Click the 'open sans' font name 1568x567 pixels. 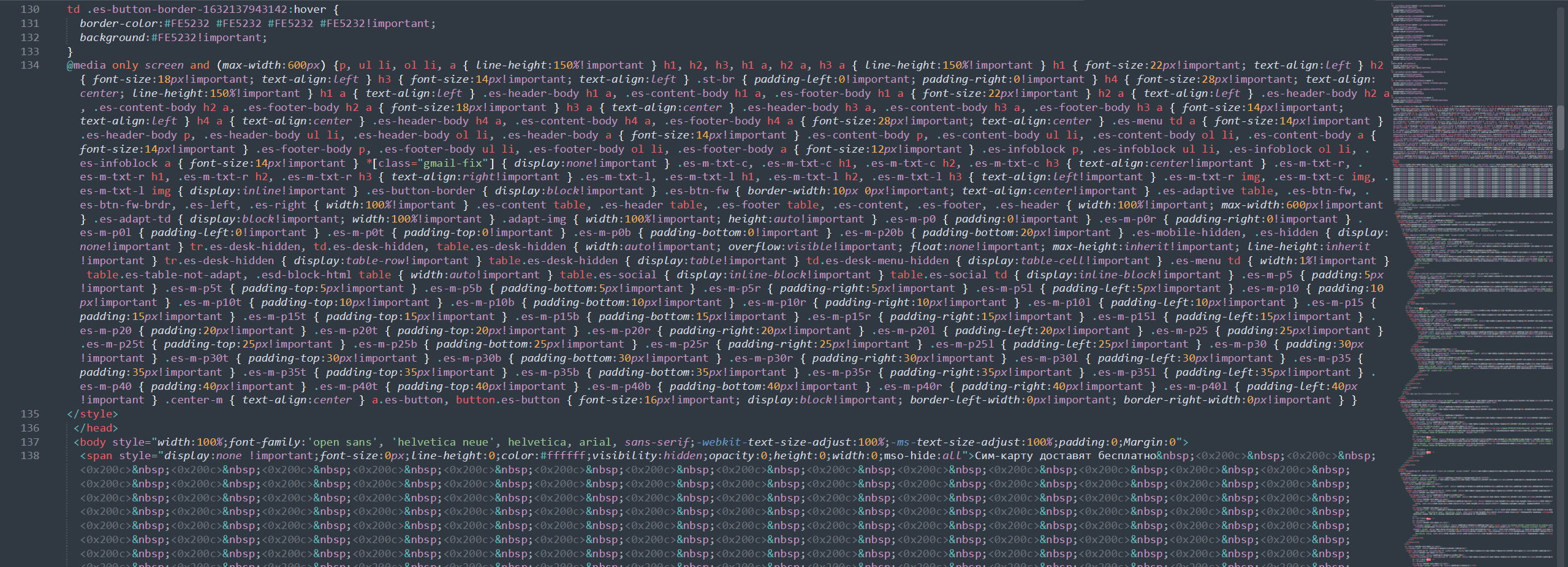coord(343,442)
